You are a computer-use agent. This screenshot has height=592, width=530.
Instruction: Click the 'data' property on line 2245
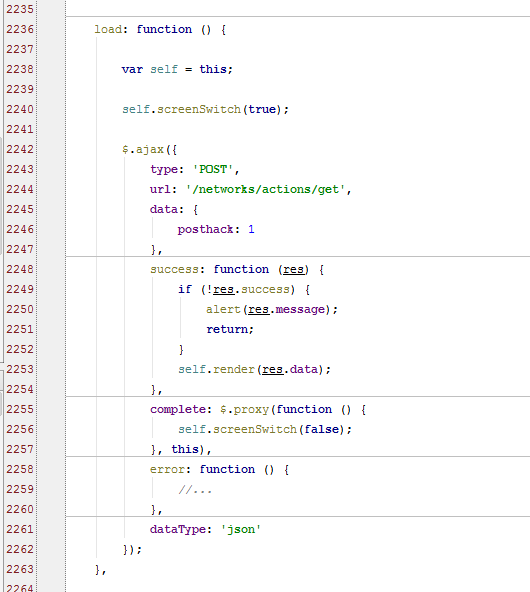tap(164, 210)
